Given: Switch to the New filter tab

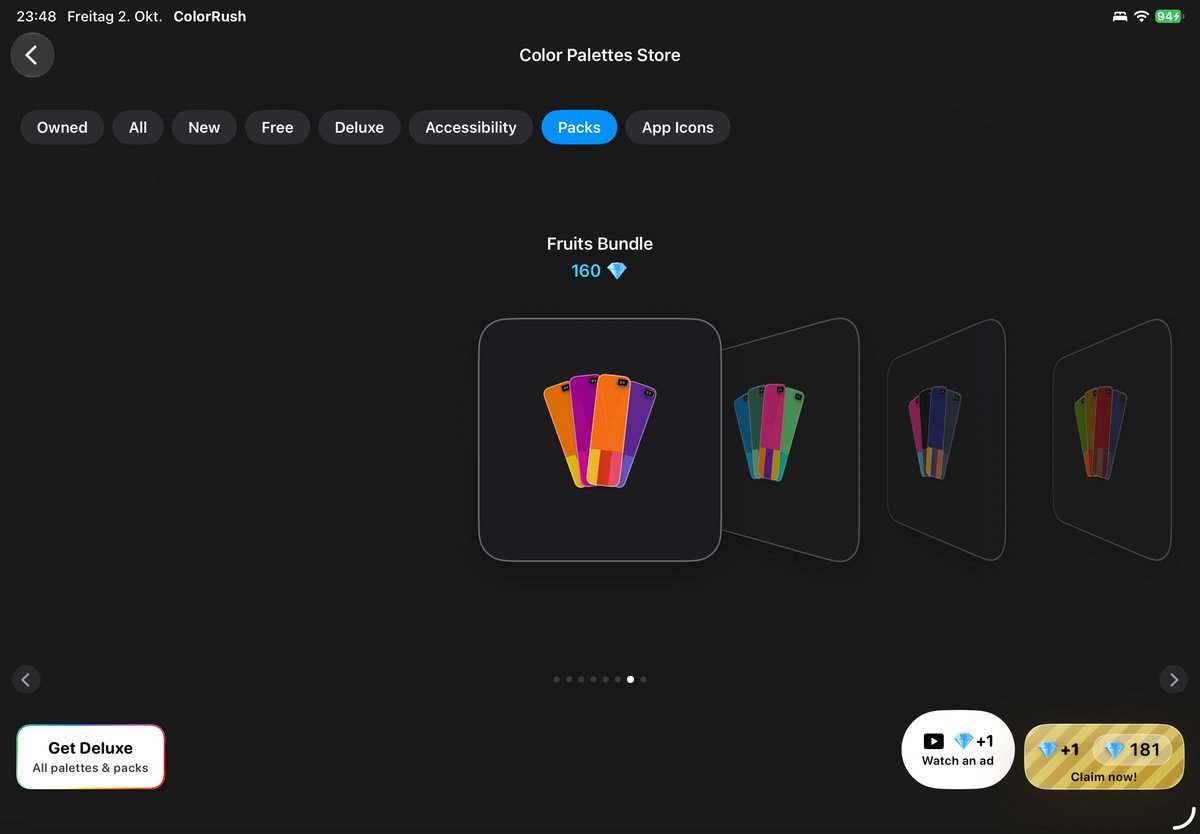Looking at the screenshot, I should [x=204, y=127].
